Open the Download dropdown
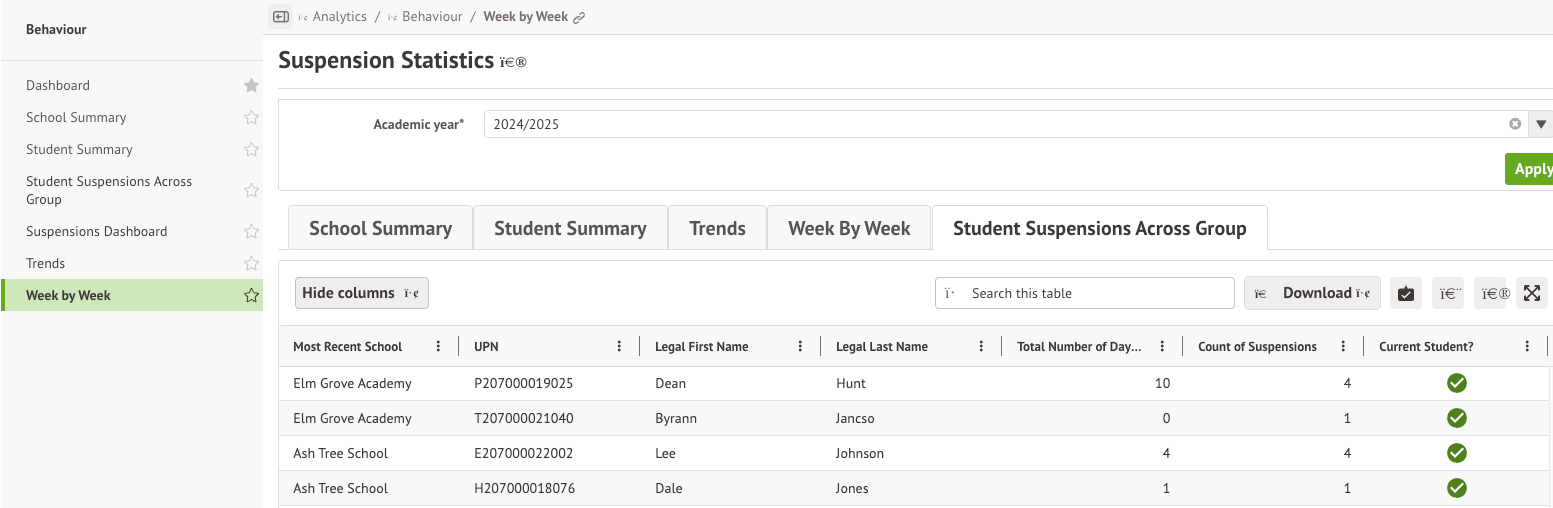 [1312, 293]
